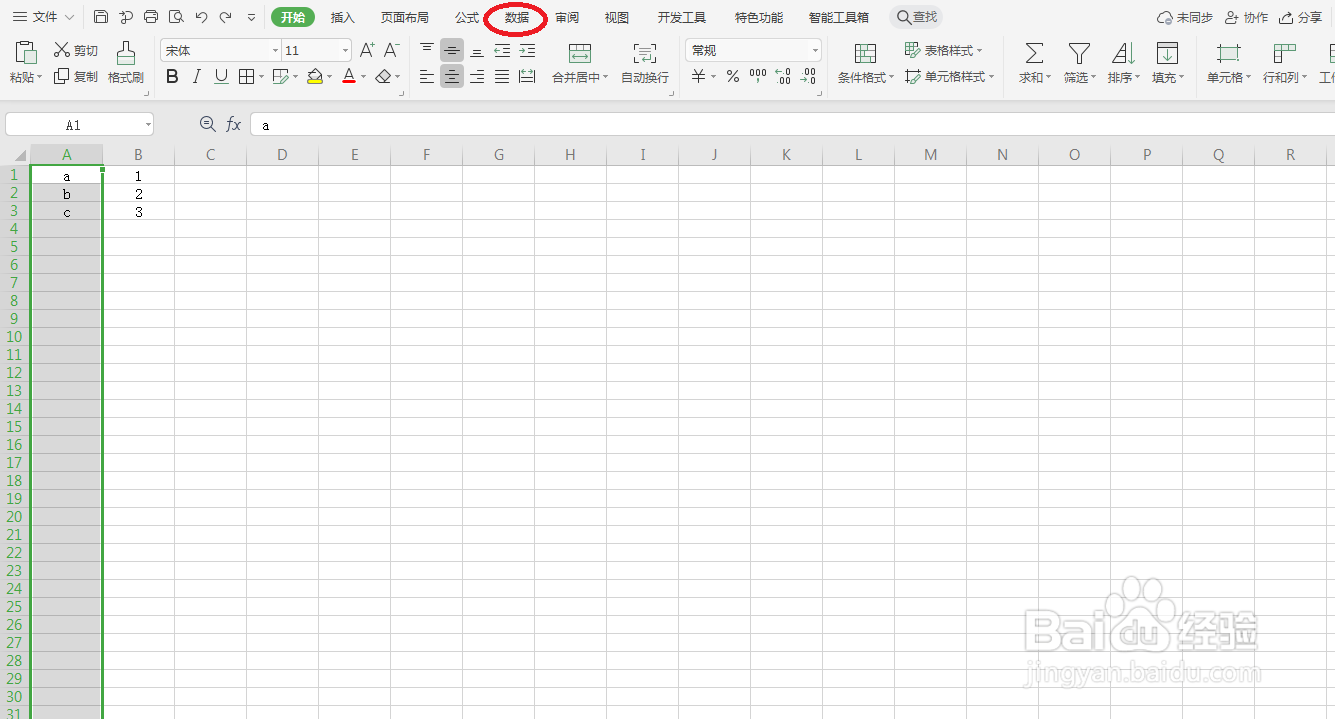Viewport: 1335px width, 719px height.
Task: Click the Name Box showing A1
Action: [x=79, y=125]
